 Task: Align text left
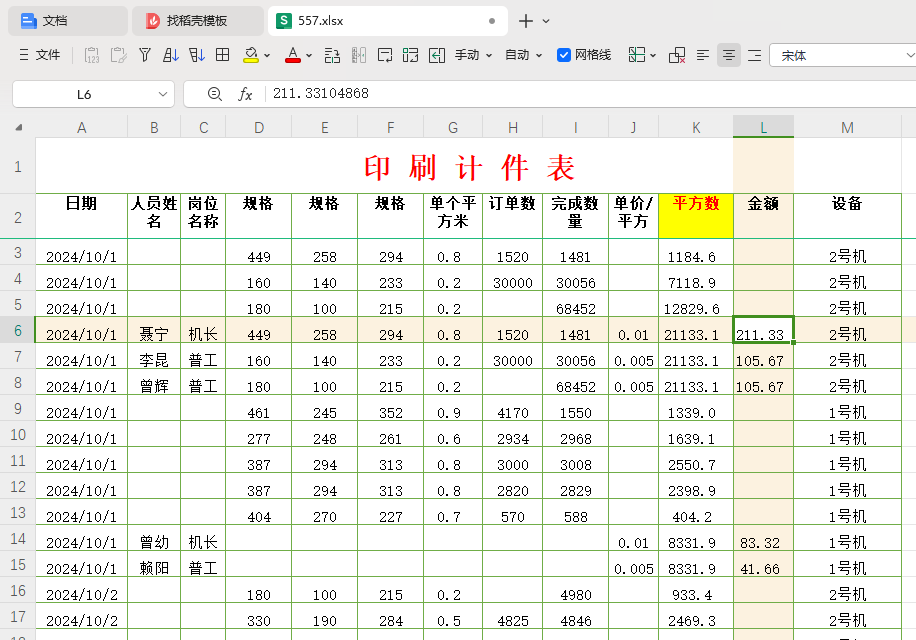point(703,55)
